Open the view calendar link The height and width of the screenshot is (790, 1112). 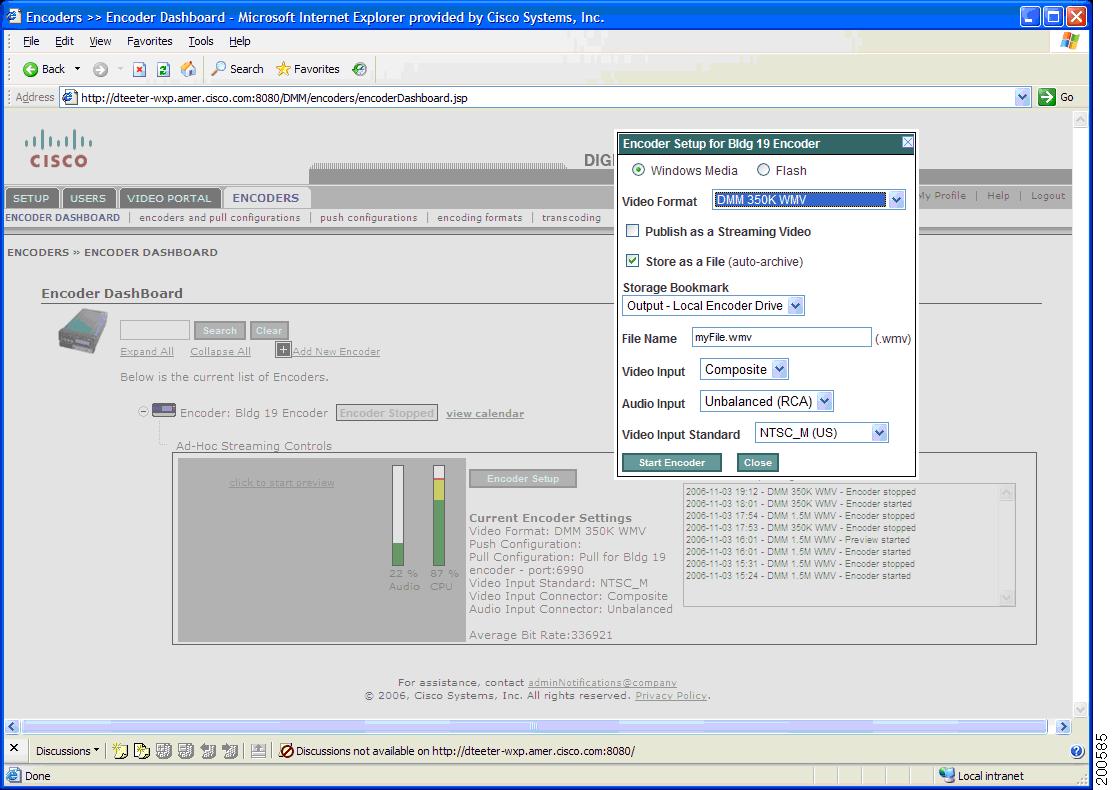point(484,413)
